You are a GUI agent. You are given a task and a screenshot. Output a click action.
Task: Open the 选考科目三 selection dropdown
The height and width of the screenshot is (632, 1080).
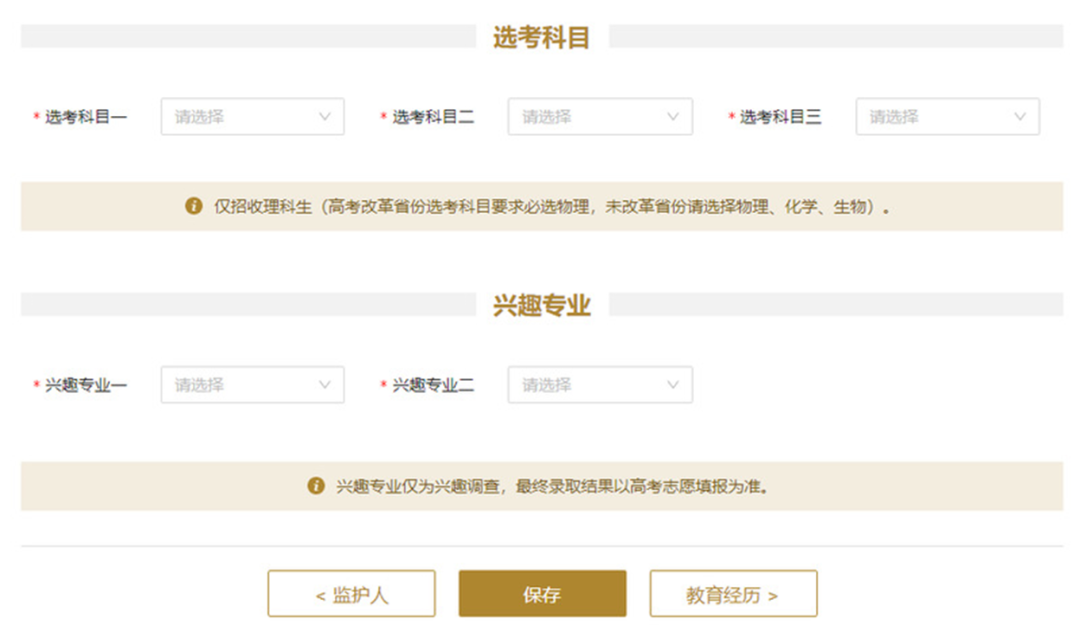click(947, 116)
